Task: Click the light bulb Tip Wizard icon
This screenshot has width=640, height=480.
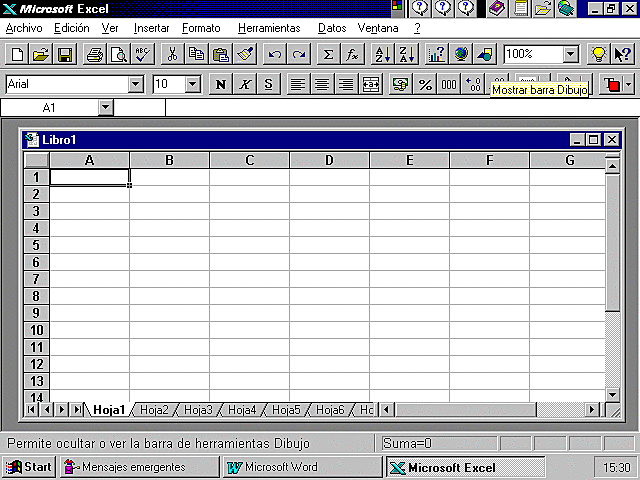Action: tap(599, 54)
